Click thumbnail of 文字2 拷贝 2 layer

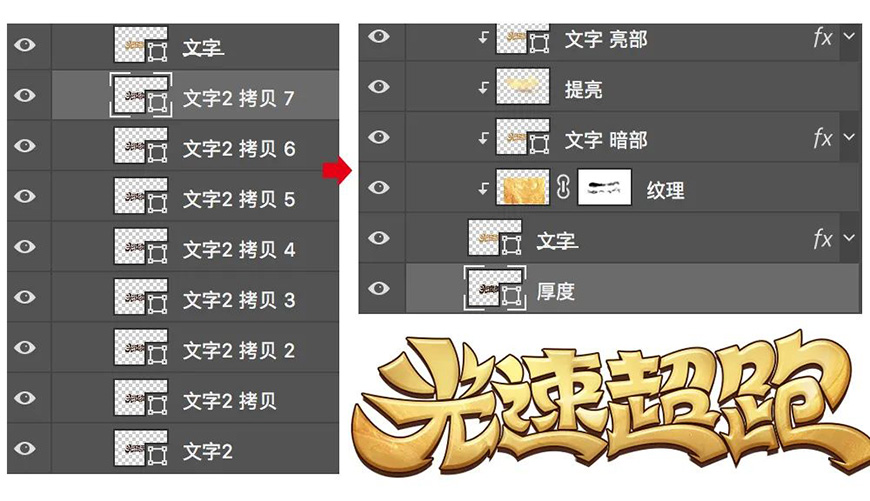(x=141, y=347)
